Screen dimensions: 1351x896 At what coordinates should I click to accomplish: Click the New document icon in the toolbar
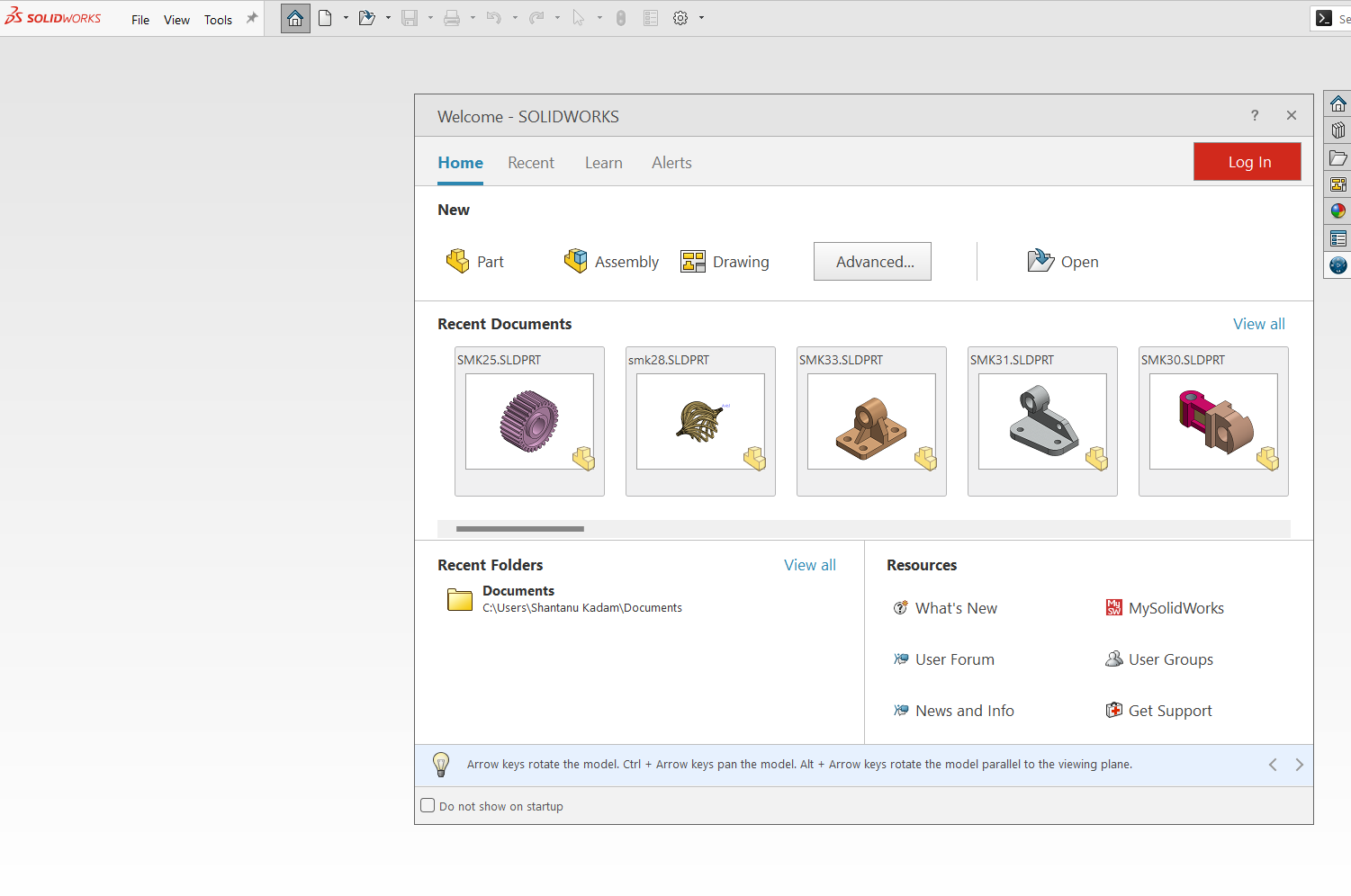tap(326, 18)
